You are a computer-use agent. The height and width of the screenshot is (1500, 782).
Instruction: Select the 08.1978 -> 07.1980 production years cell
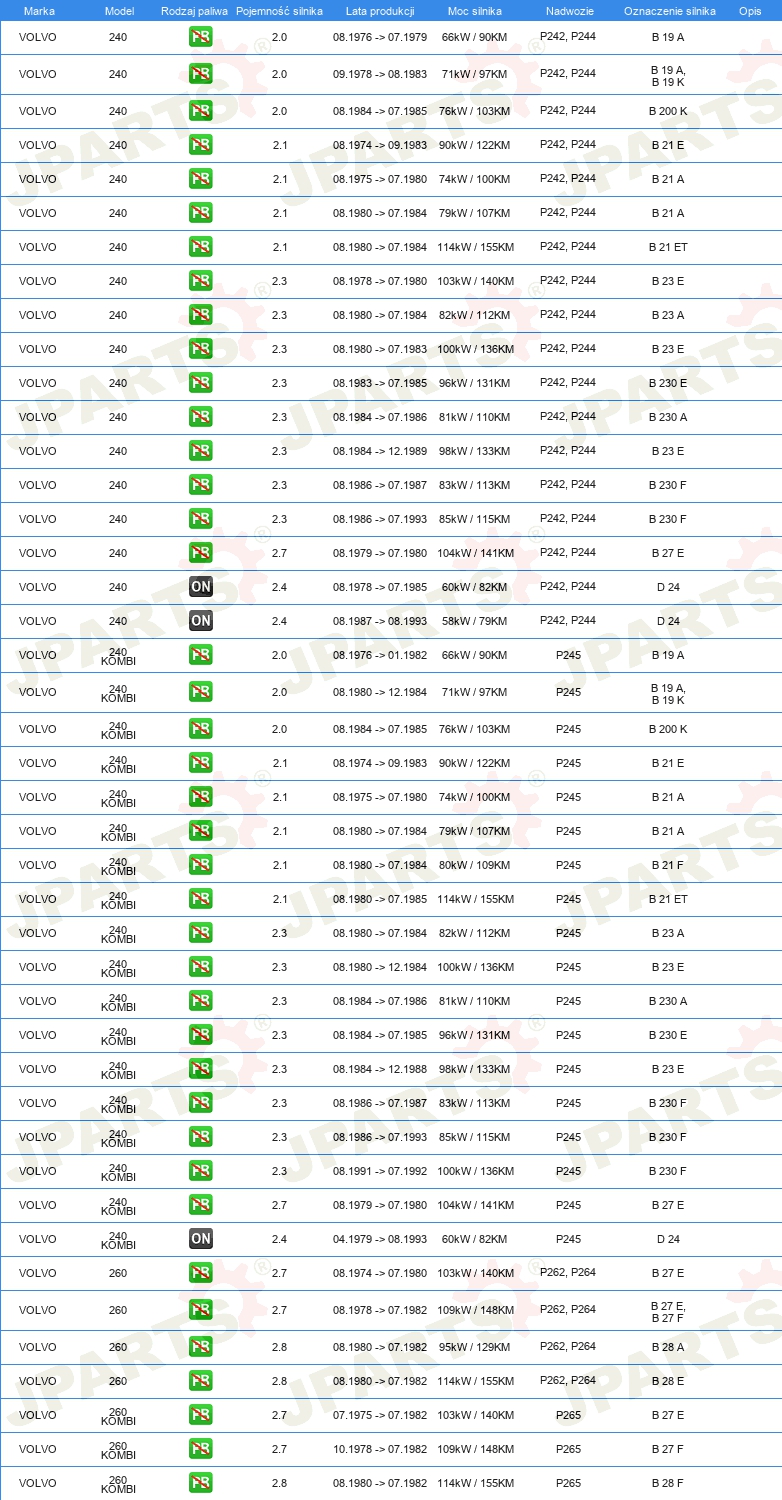click(x=380, y=281)
